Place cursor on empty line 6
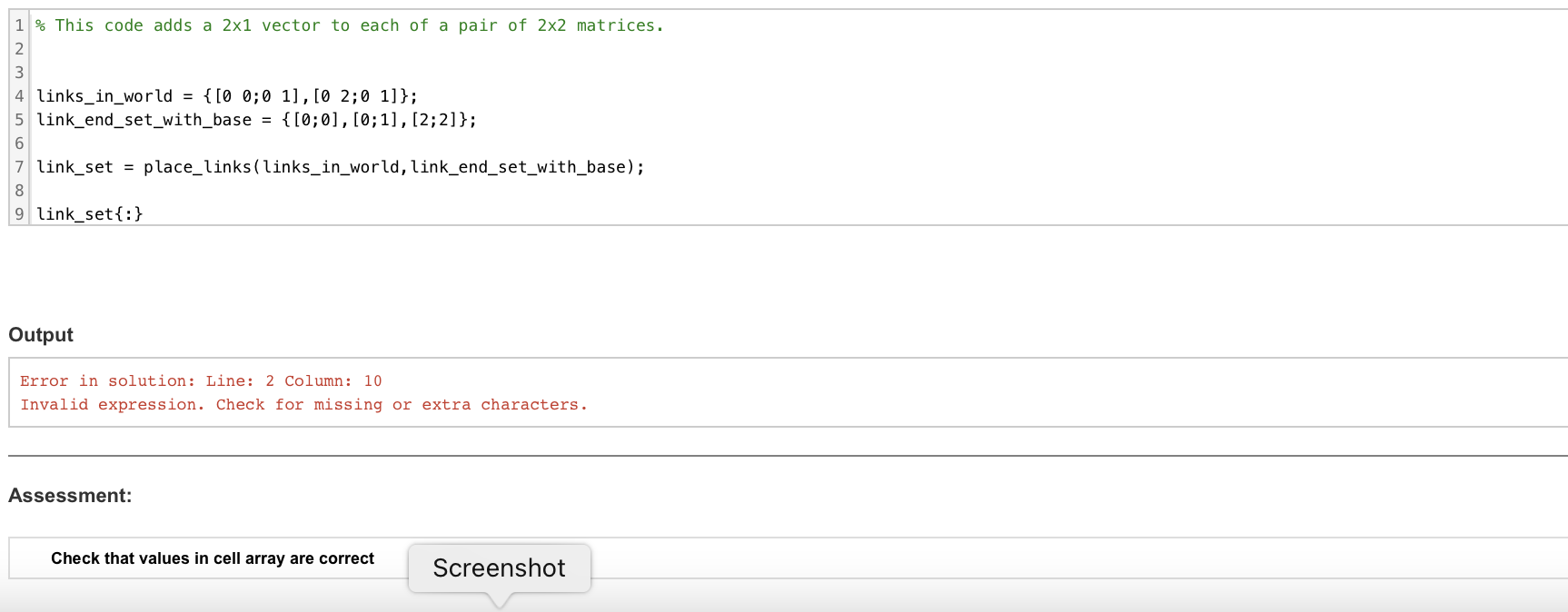The height and width of the screenshot is (612, 1568). point(799,143)
